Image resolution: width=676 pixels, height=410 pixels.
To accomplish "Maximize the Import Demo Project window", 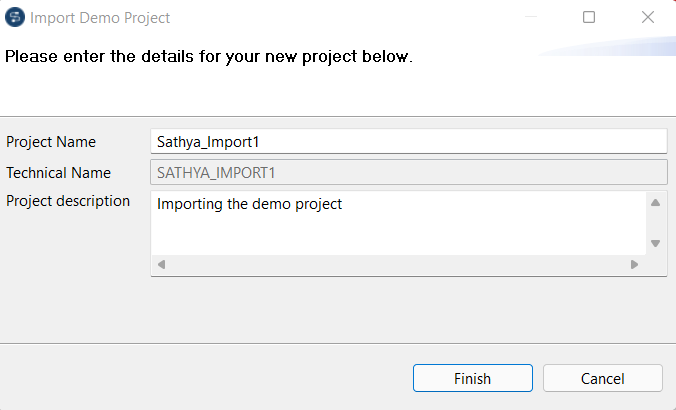I will point(589,17).
